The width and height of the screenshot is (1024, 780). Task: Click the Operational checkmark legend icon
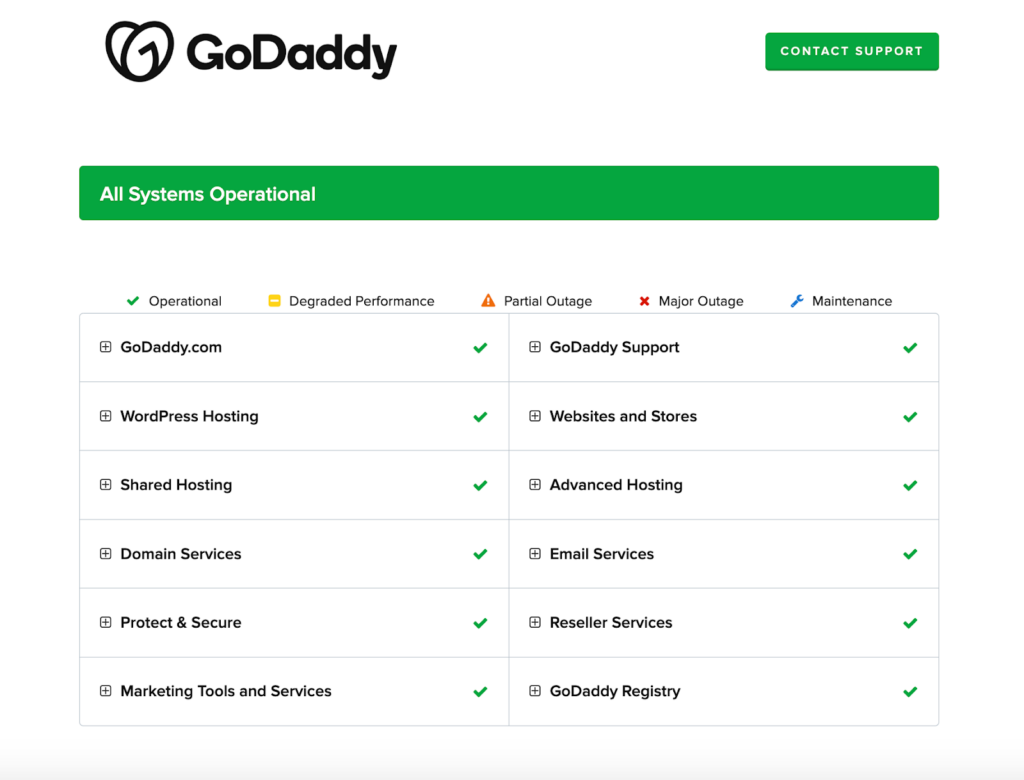(x=133, y=300)
